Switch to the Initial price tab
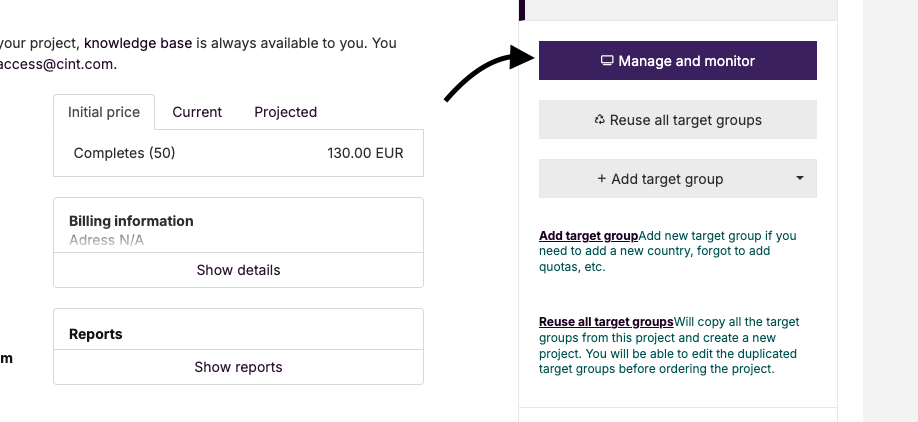 click(104, 112)
